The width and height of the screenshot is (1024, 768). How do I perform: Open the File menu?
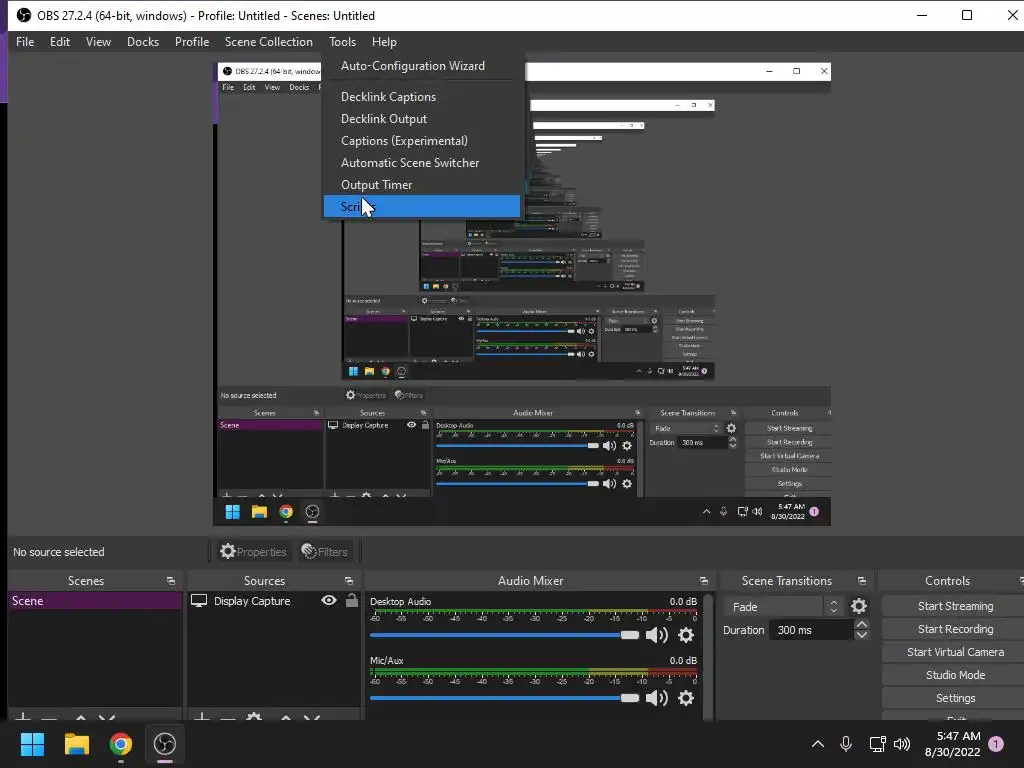25,42
